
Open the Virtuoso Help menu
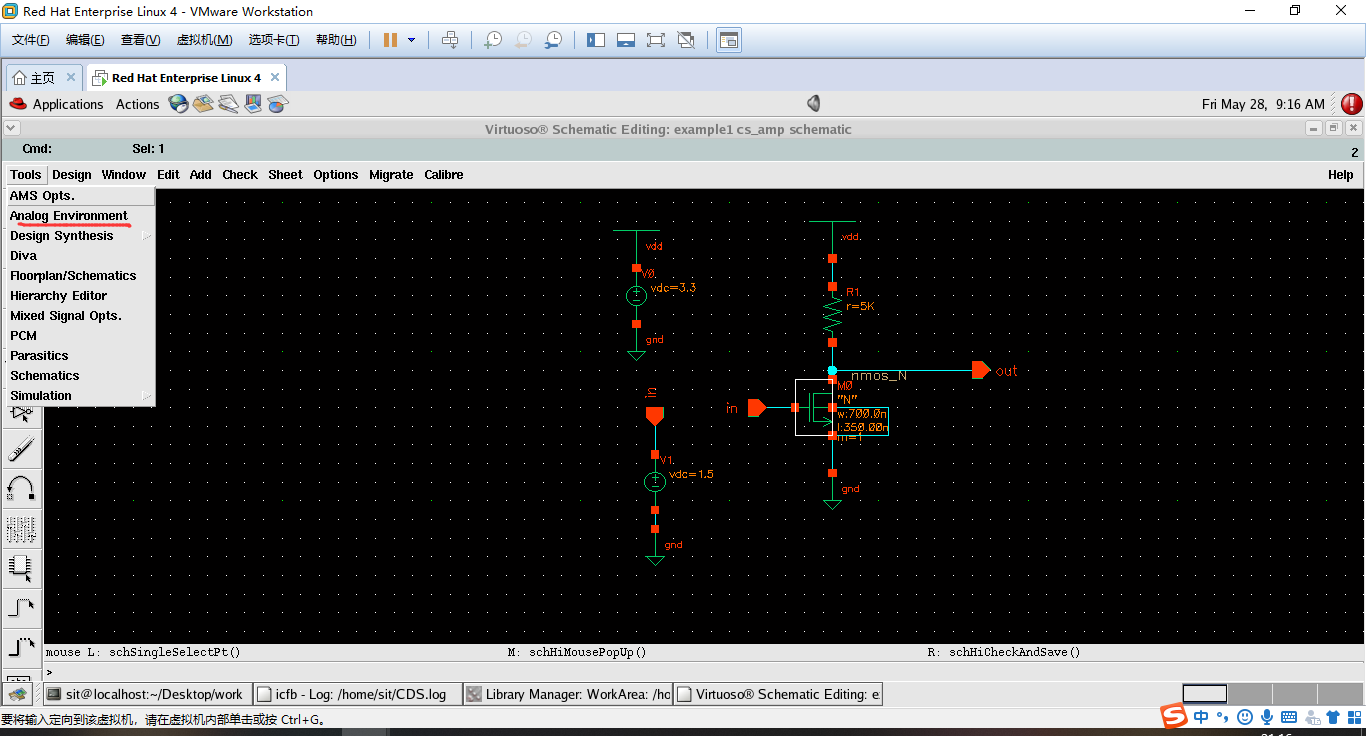pyautogui.click(x=1340, y=174)
